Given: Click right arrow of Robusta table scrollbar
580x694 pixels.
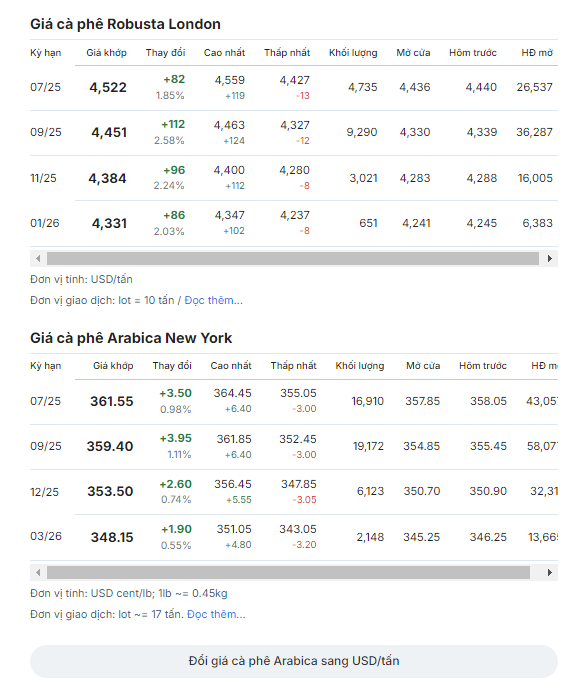Looking at the screenshot, I should 549,258.
